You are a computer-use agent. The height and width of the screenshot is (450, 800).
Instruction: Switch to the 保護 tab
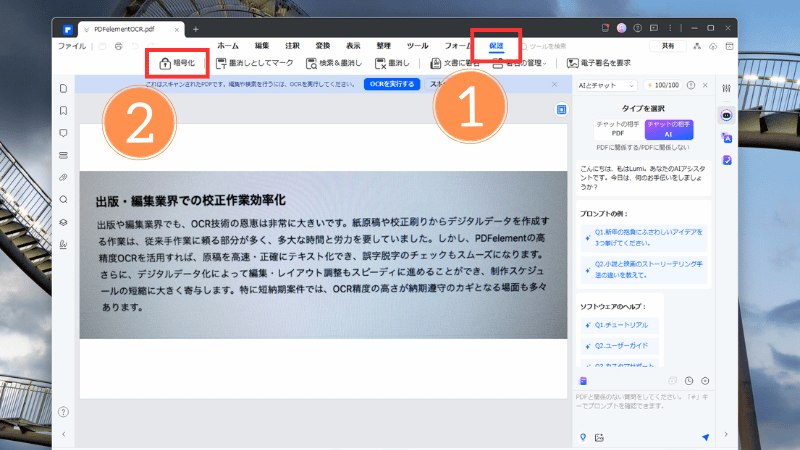click(x=496, y=46)
